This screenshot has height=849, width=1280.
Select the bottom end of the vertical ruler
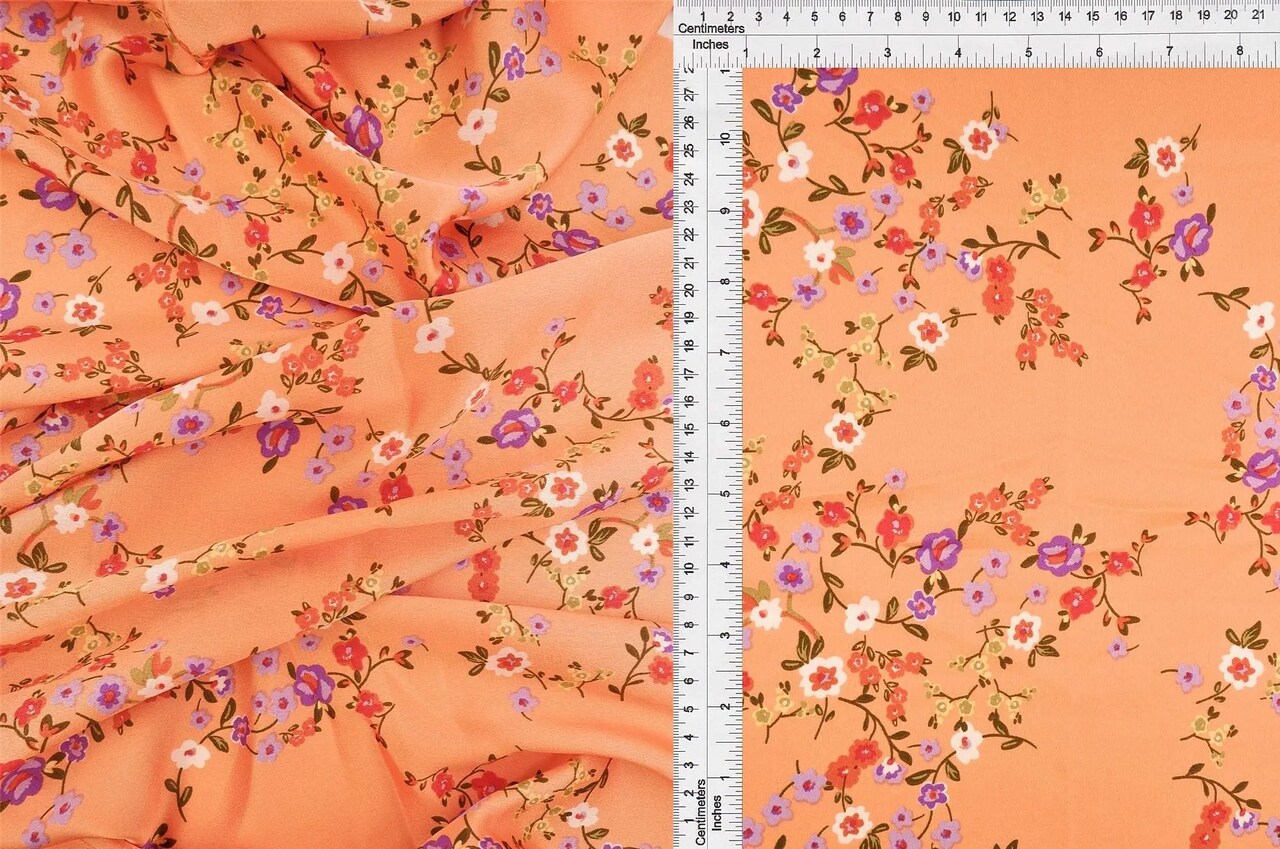(x=700, y=840)
